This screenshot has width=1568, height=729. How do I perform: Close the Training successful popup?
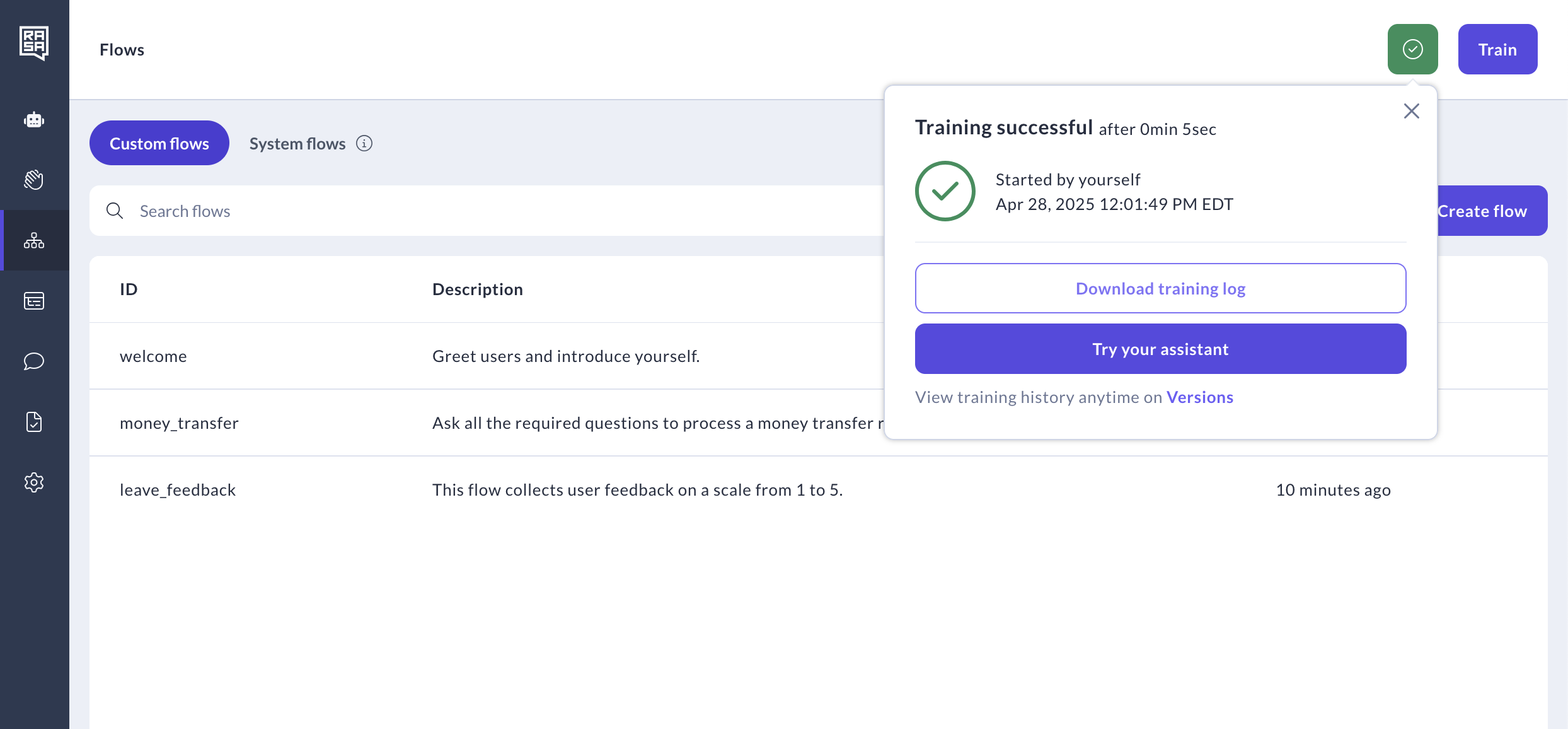[1412, 111]
